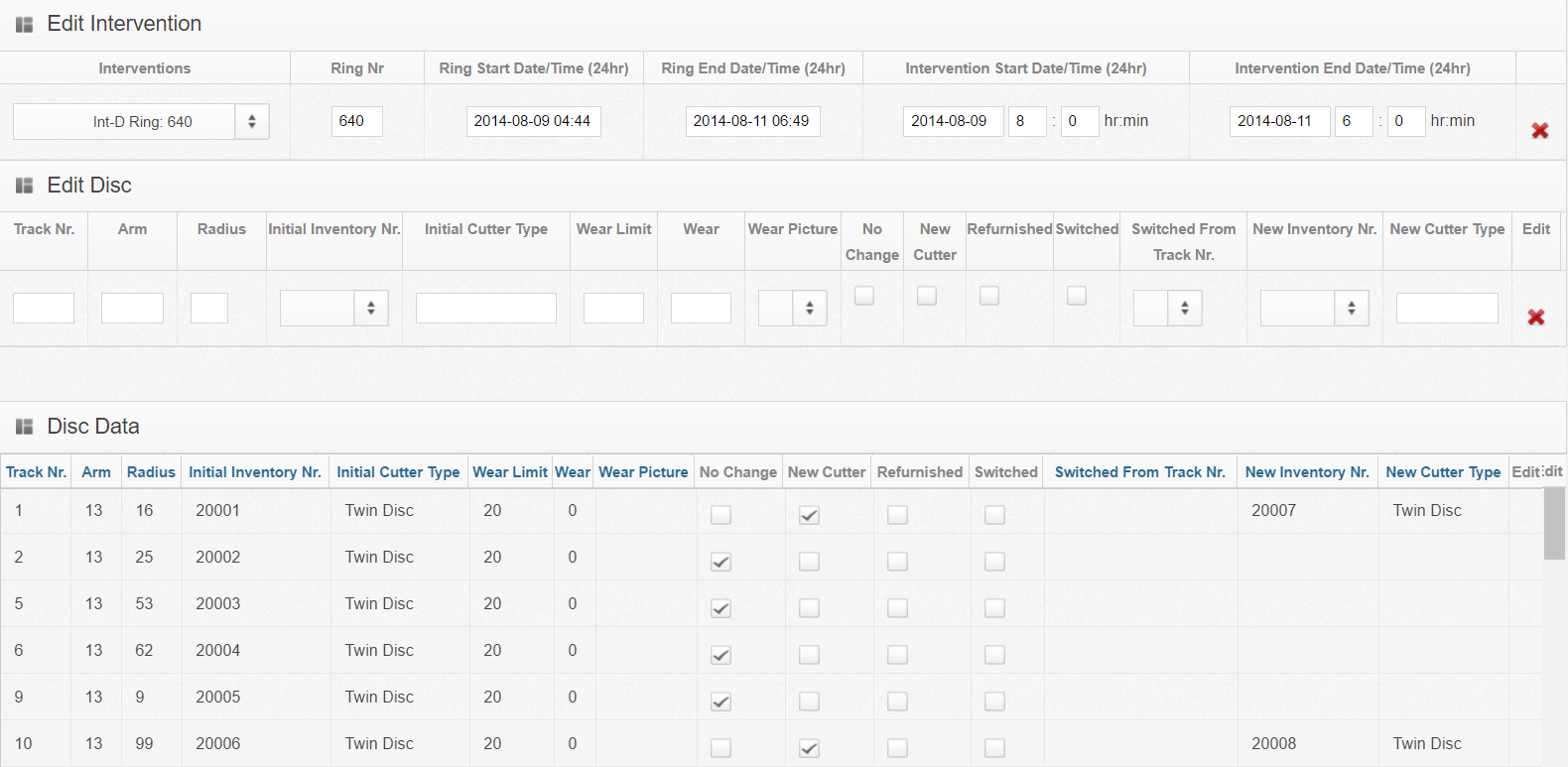Click New Inventory Nr. header in Disc Data
The height and width of the screenshot is (767, 1568).
tap(1307, 472)
